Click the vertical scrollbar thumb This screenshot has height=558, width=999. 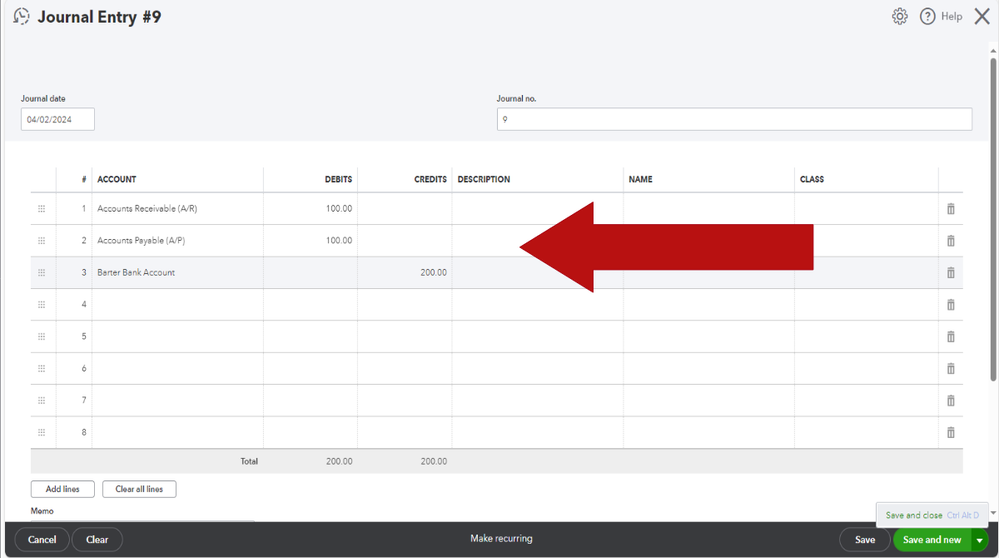(993, 220)
